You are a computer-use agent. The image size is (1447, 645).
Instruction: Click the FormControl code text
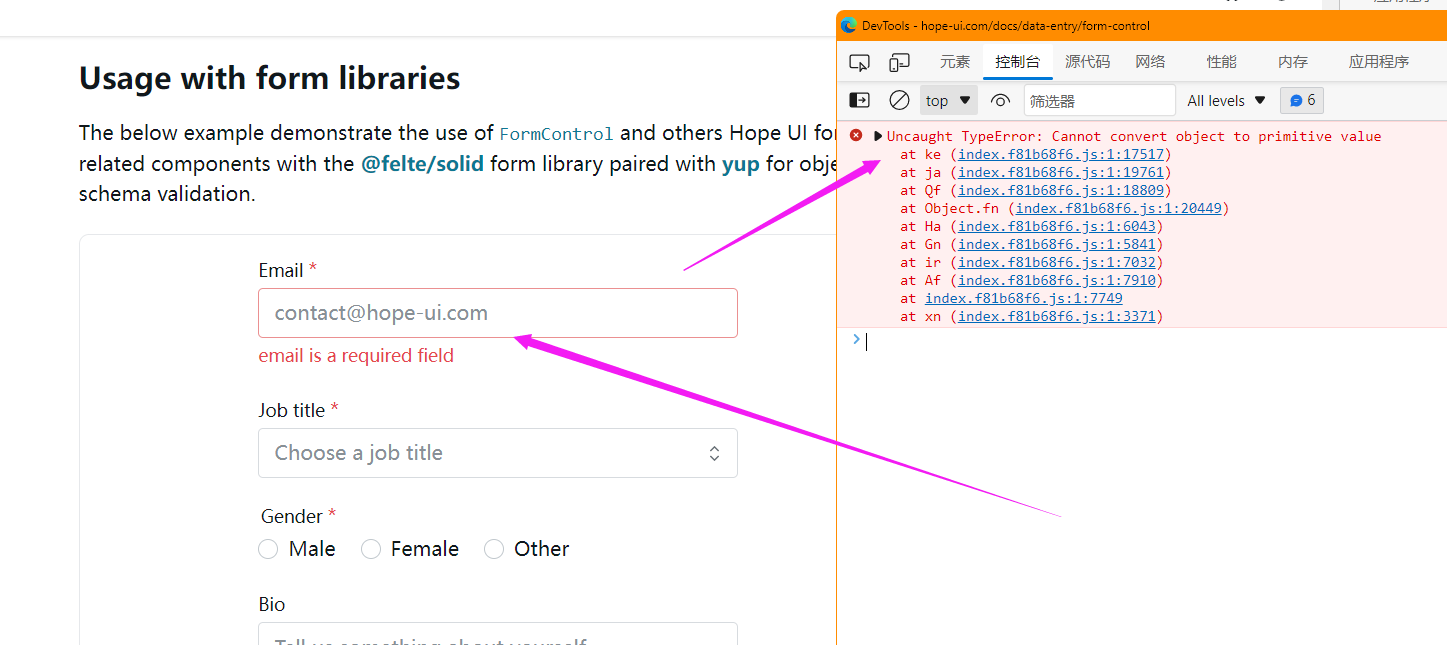pos(557,134)
